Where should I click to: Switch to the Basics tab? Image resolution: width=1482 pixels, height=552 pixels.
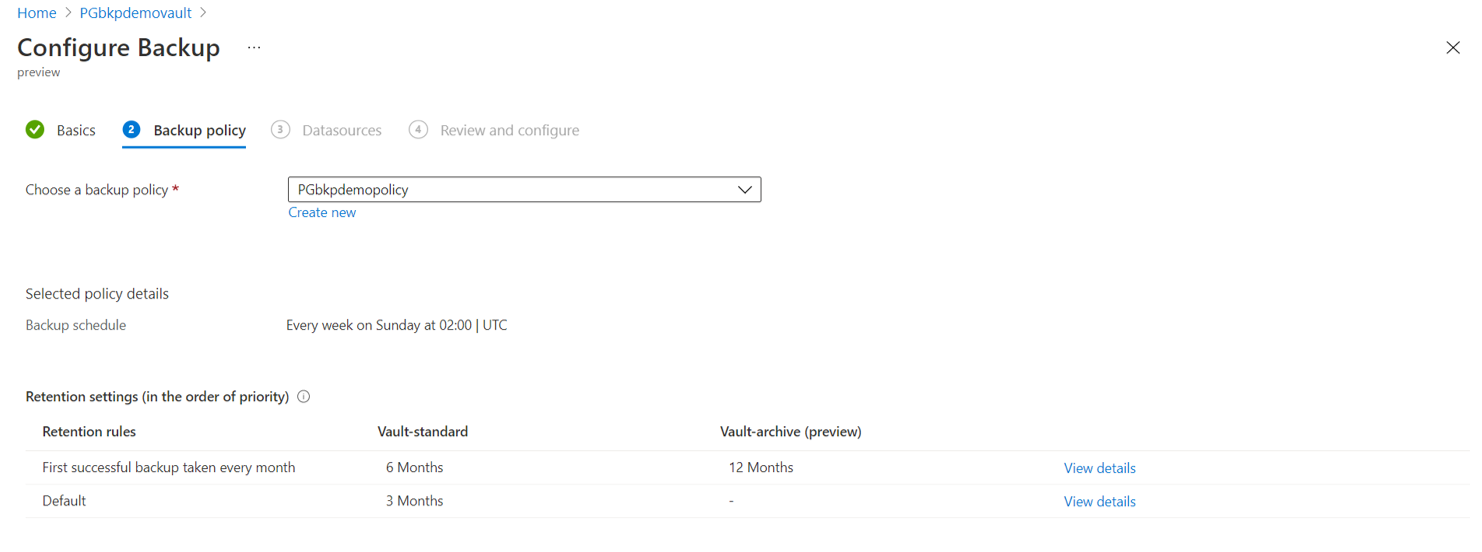pos(76,131)
